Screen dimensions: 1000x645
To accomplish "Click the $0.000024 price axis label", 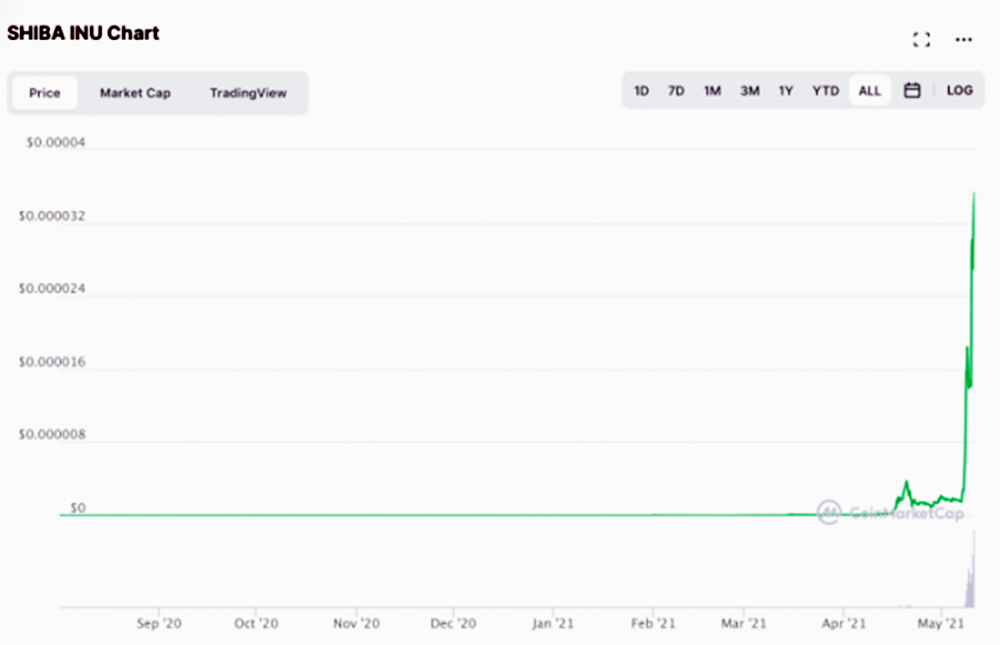I will click(52, 289).
